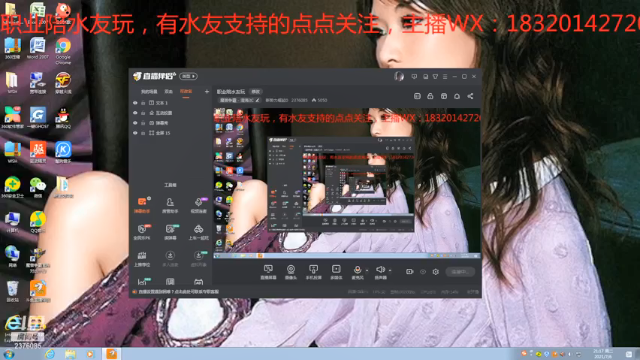Click the stream preview area
The width and height of the screenshot is (640, 360).
[347, 183]
